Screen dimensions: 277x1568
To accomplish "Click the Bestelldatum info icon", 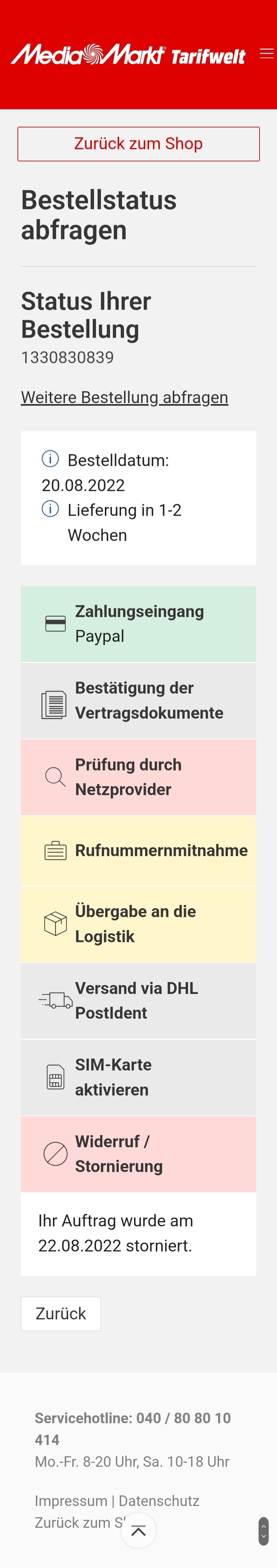I will (x=50, y=458).
